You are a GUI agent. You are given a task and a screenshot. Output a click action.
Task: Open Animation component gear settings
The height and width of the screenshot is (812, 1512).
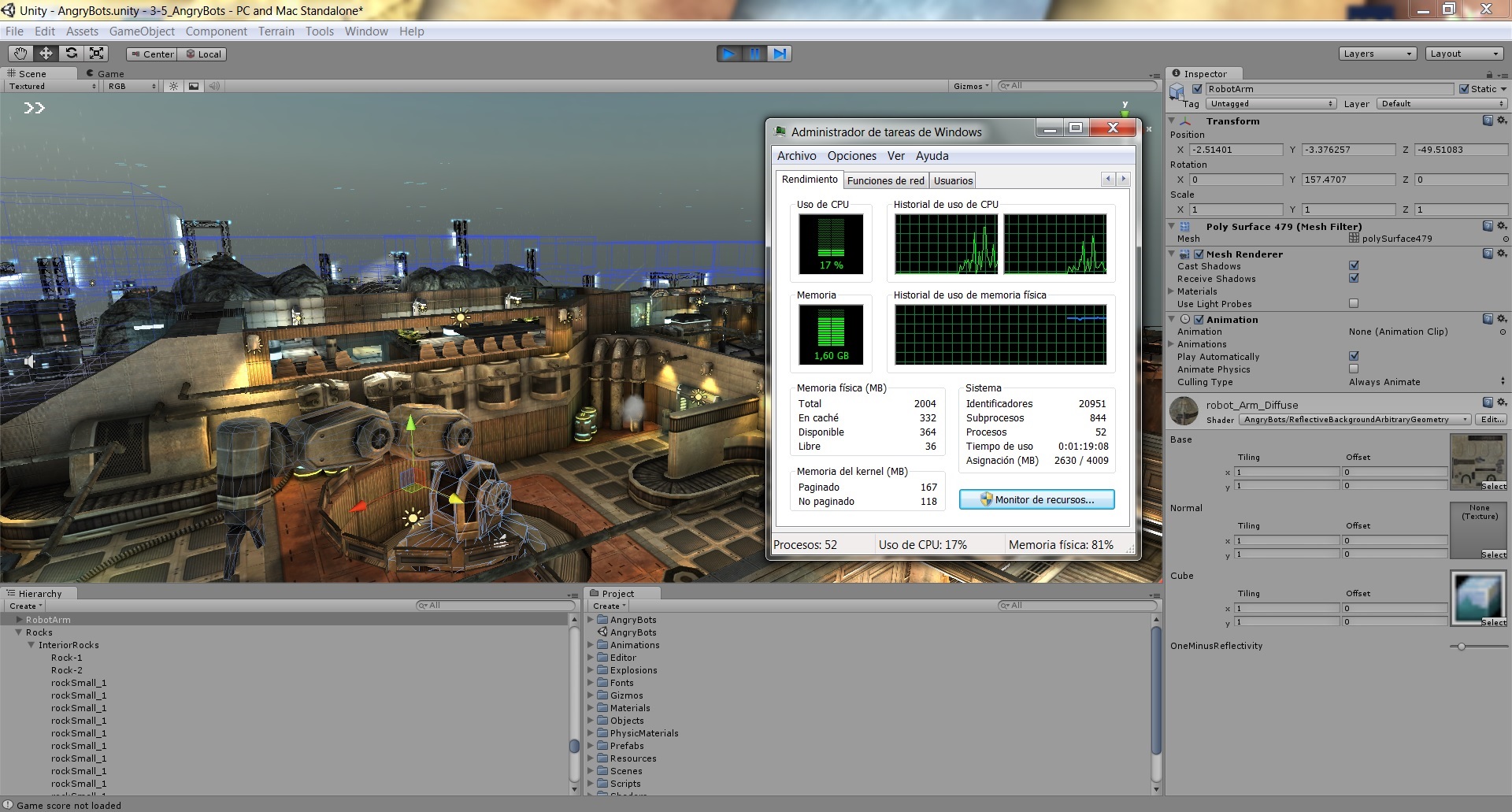(x=1502, y=319)
